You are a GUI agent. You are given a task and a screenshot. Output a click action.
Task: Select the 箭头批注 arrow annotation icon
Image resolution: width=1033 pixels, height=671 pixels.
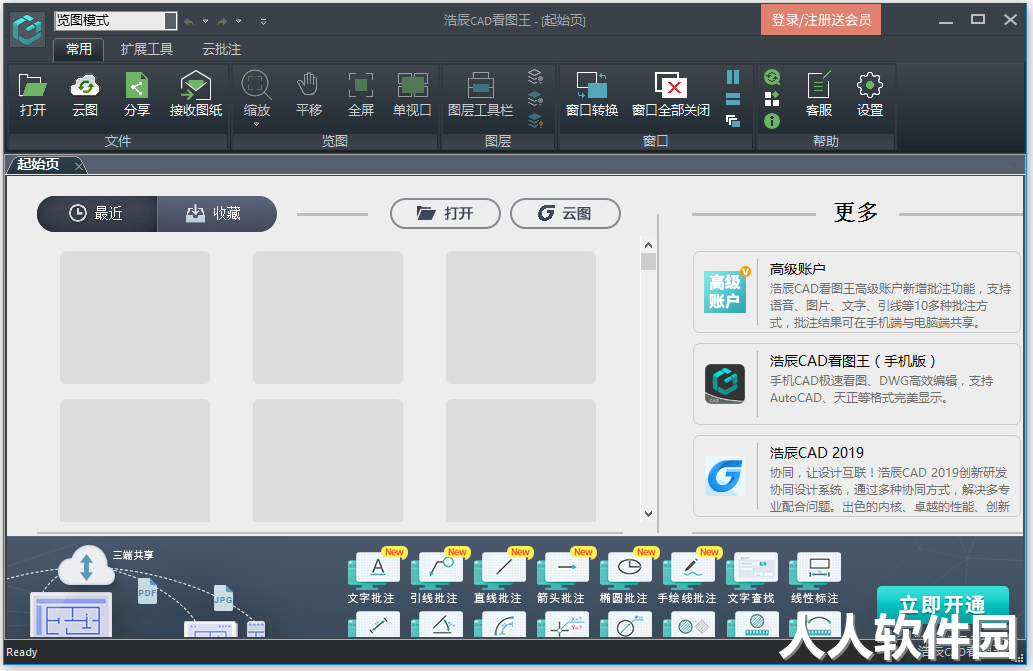tap(563, 568)
